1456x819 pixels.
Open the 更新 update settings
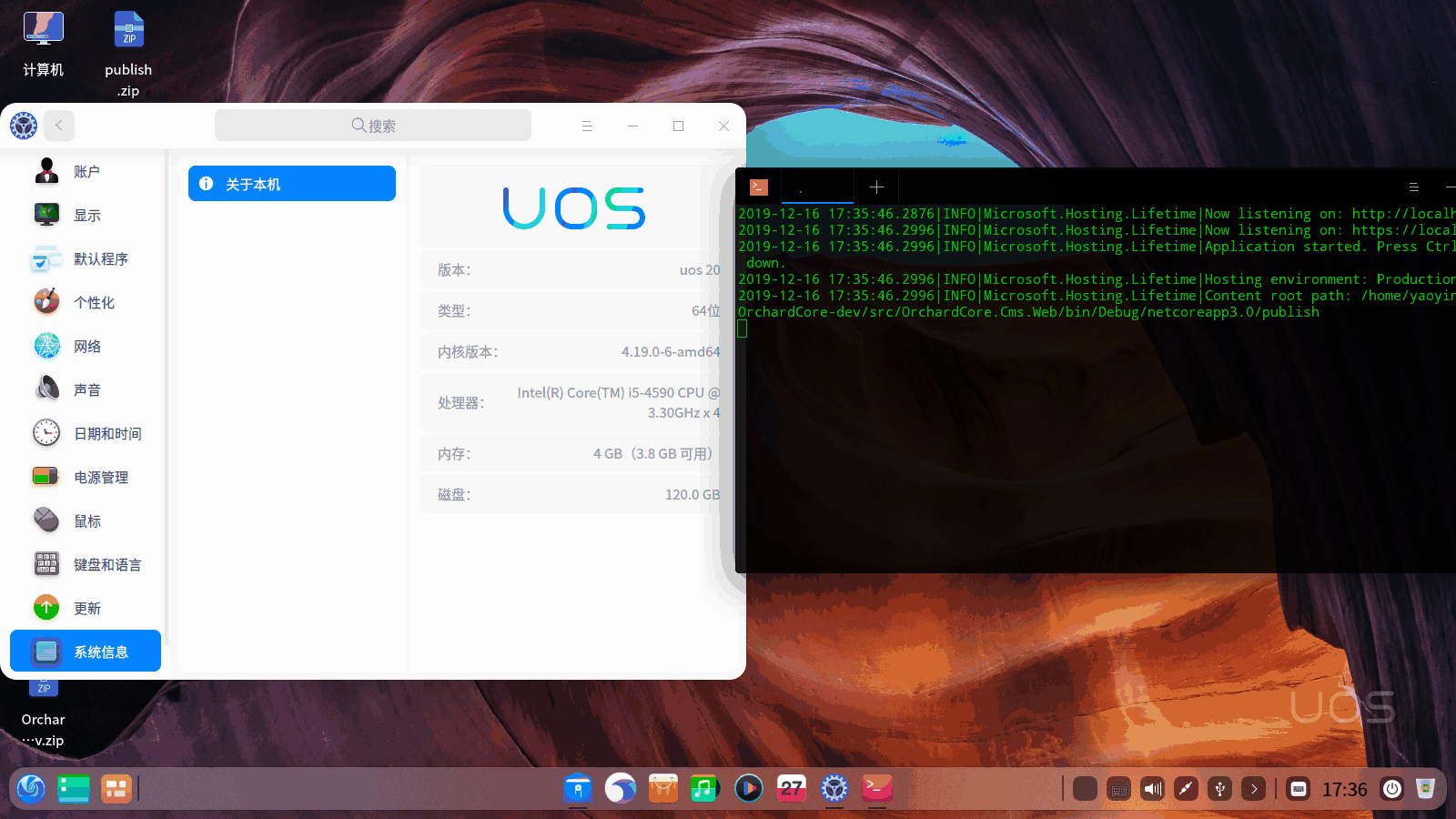pos(86,608)
